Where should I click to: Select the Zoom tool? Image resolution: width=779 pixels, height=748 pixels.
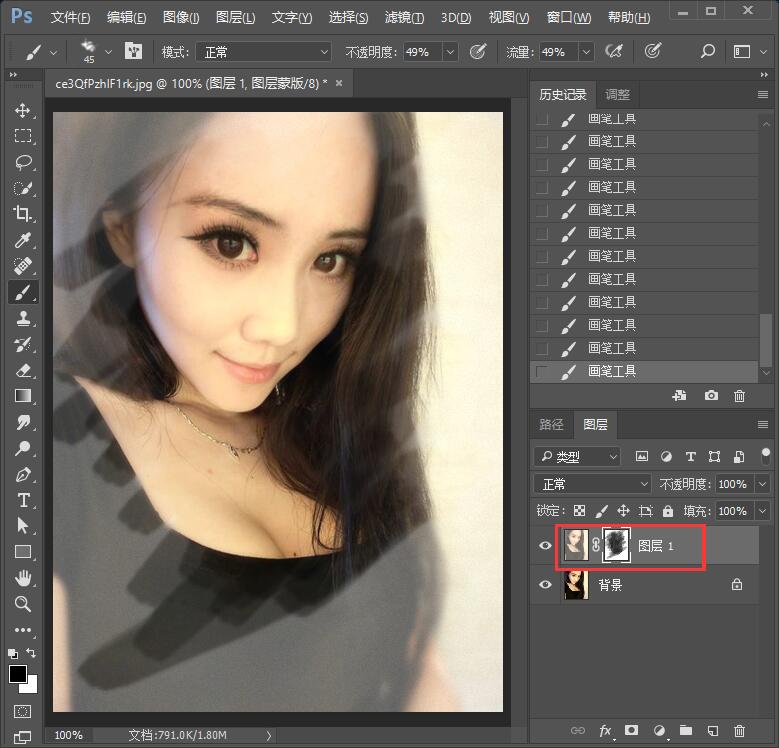[x=22, y=604]
